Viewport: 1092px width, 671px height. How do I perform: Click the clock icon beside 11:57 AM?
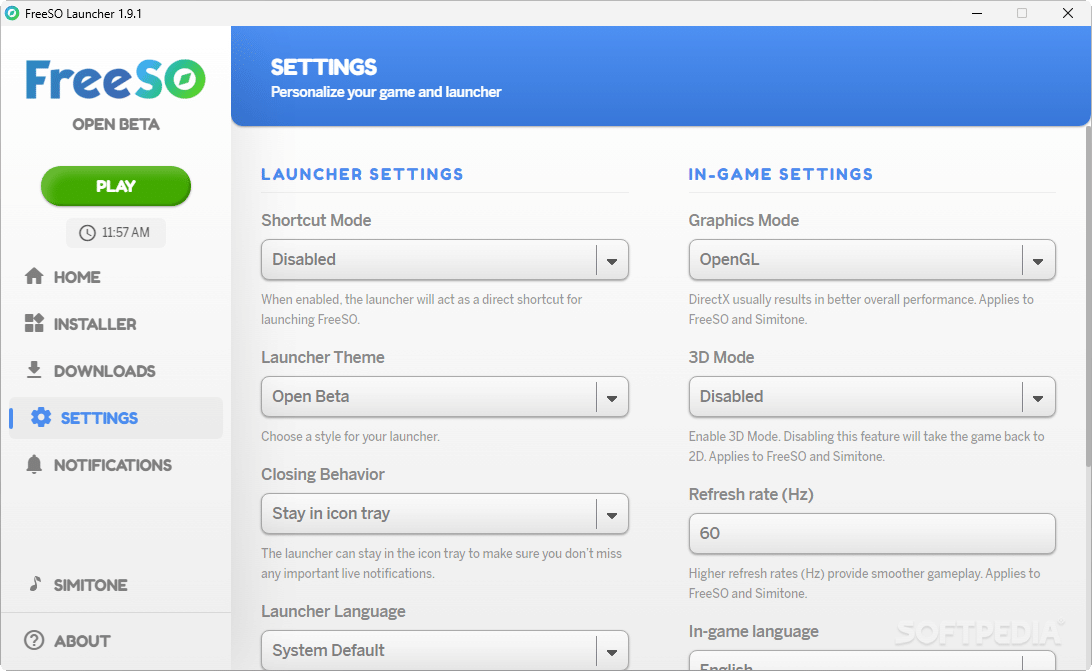[87, 233]
